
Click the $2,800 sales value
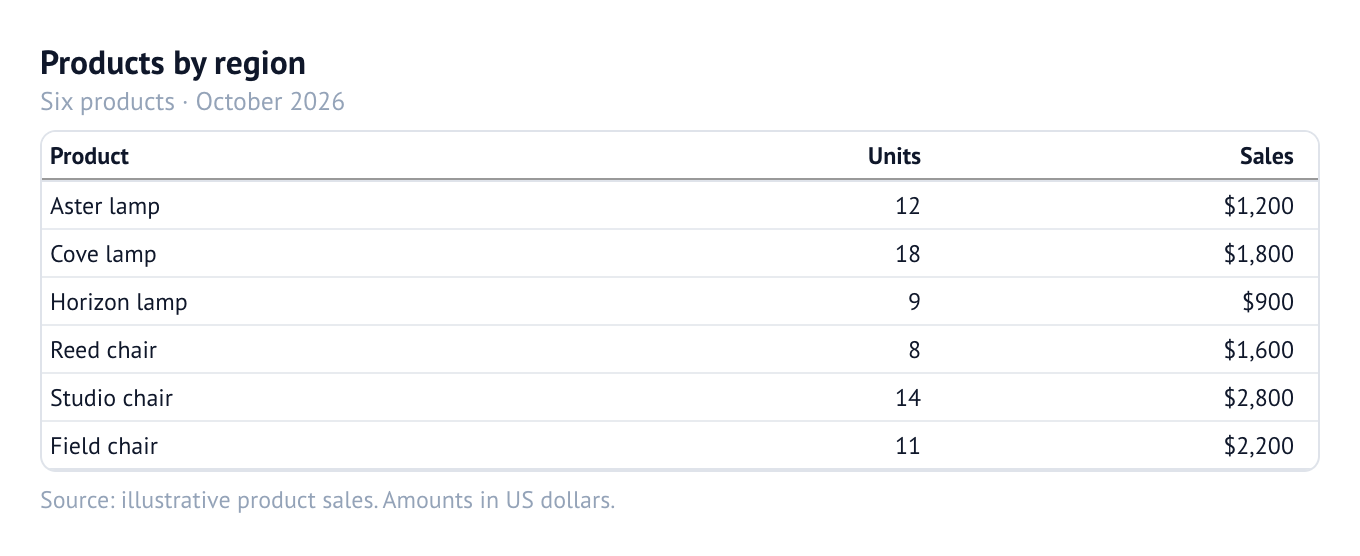pos(1258,398)
